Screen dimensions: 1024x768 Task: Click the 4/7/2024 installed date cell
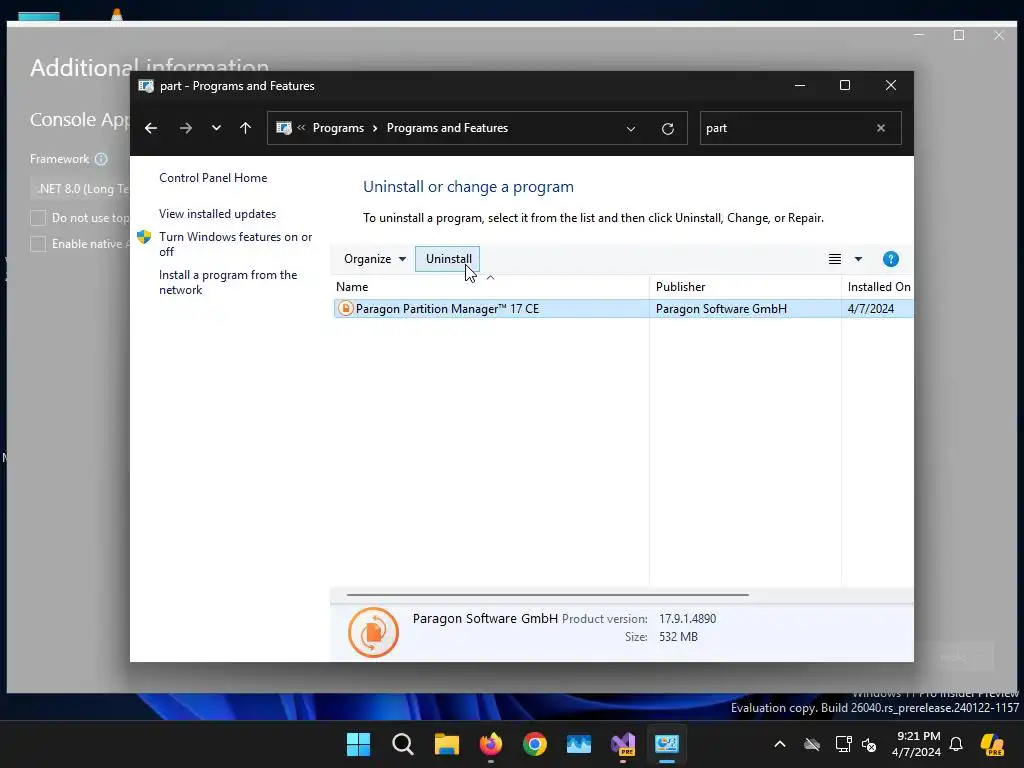(871, 309)
